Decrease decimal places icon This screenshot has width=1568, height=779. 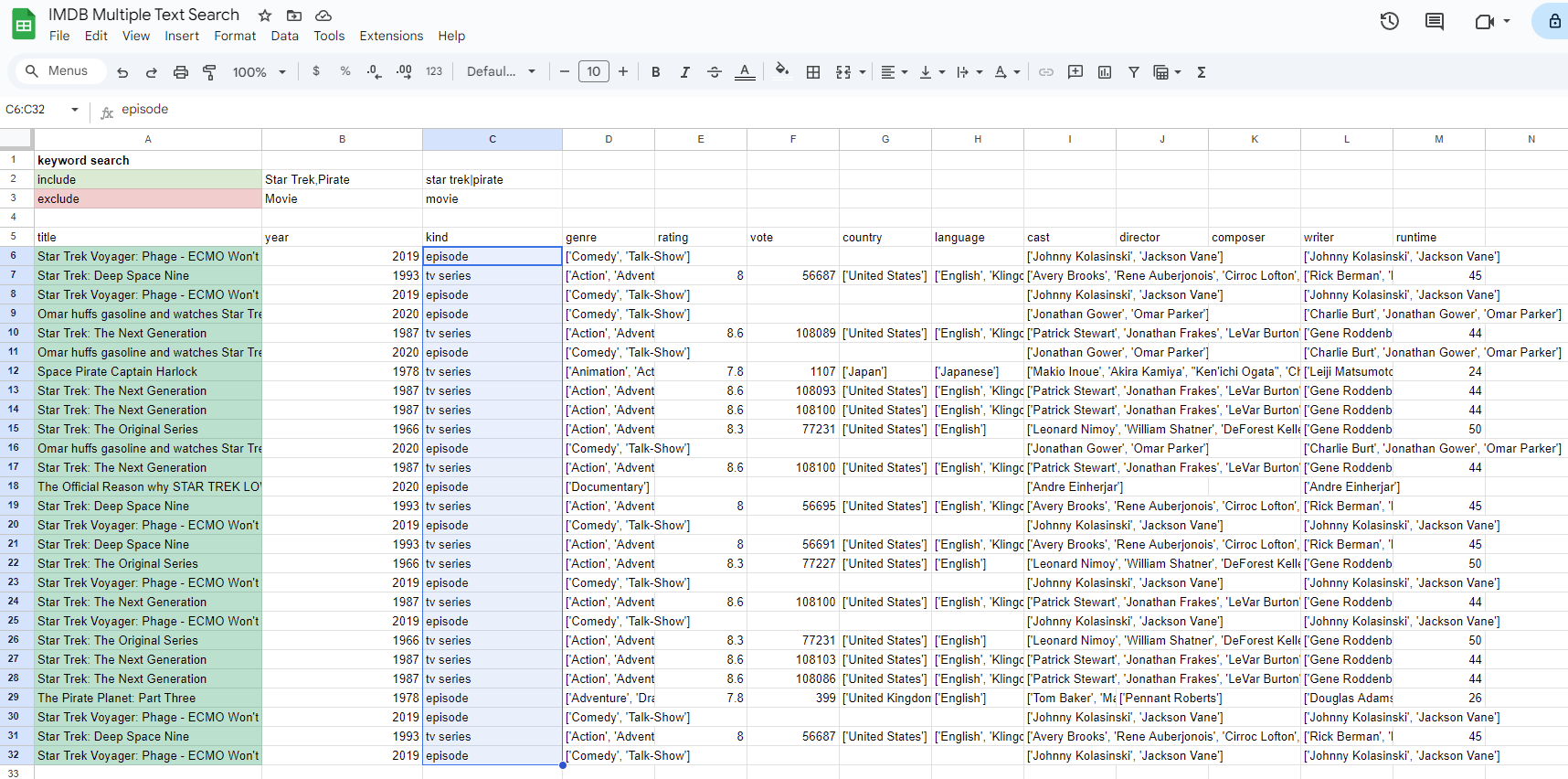click(374, 71)
